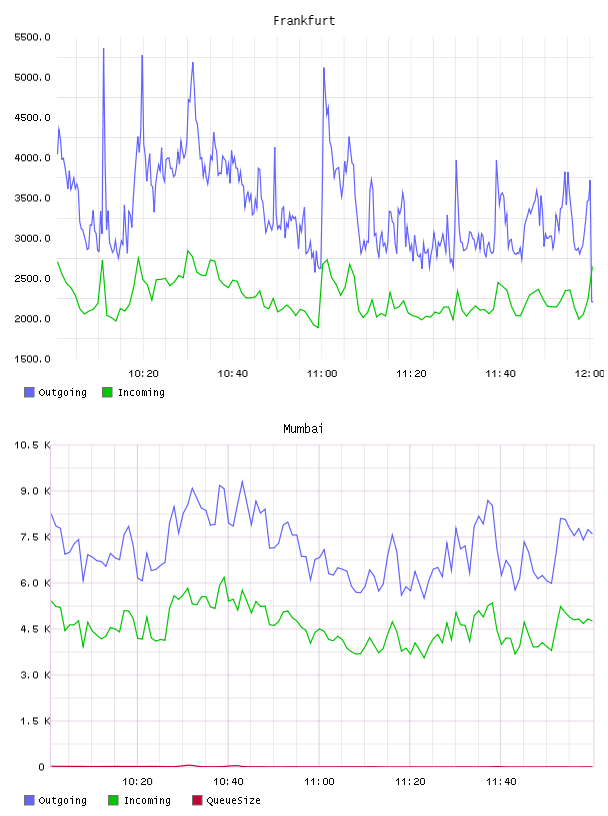This screenshot has width=608, height=816.
Task: Click the 11:20 time label on Frankfurt chart
Action: pyautogui.click(x=411, y=374)
